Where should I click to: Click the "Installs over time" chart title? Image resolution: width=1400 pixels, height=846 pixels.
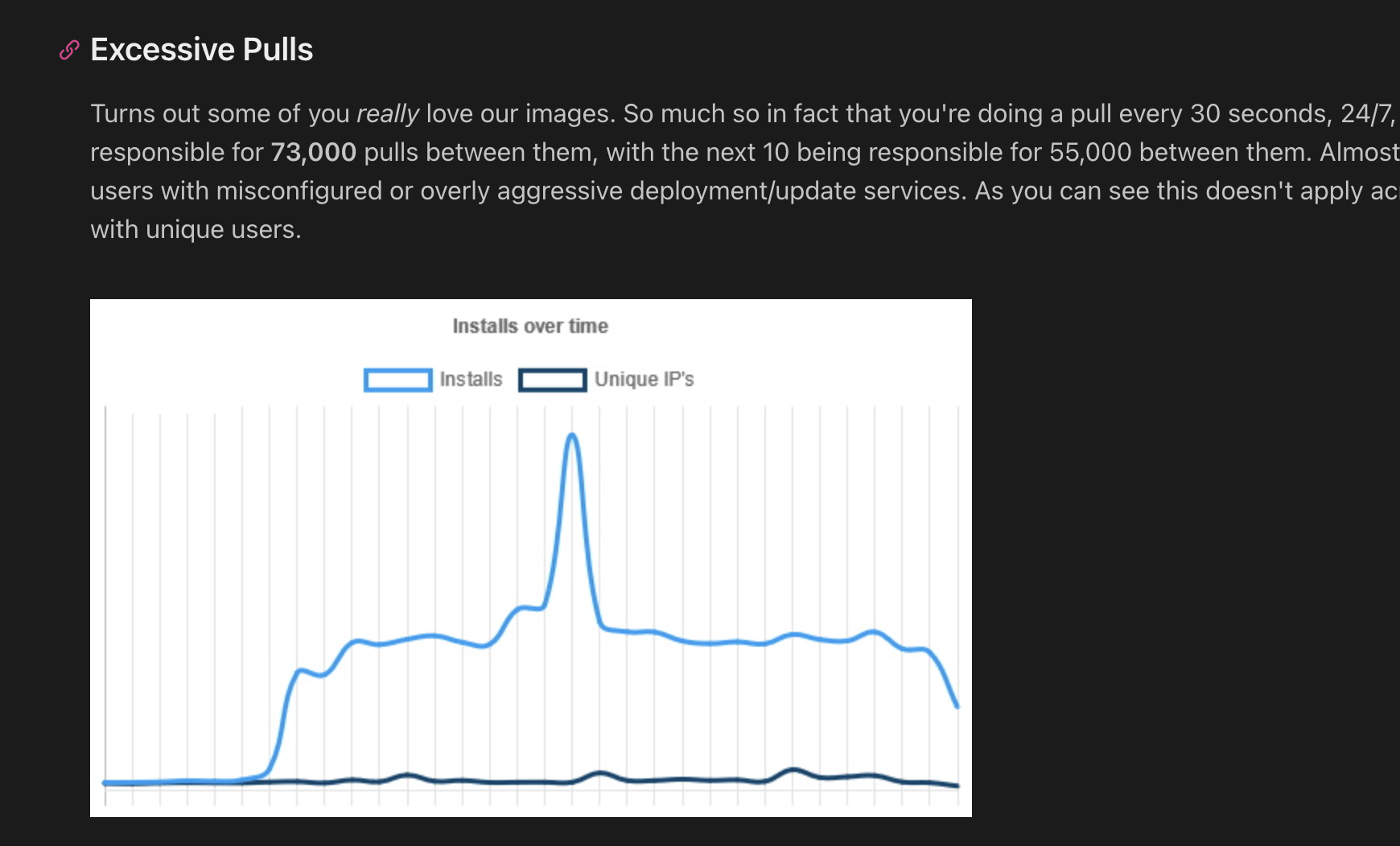(530, 326)
